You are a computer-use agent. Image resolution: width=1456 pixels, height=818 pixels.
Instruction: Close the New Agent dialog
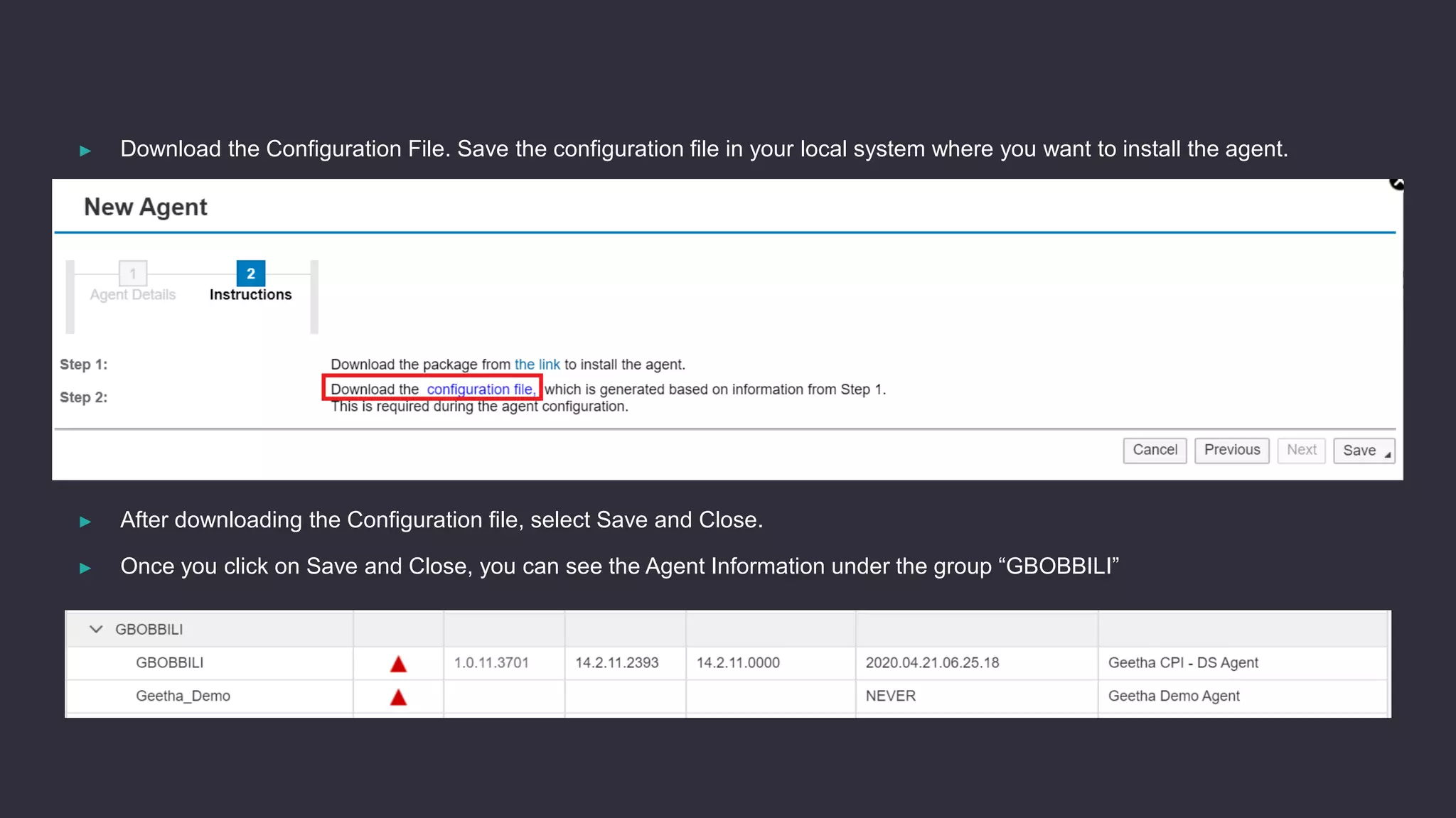point(1396,184)
